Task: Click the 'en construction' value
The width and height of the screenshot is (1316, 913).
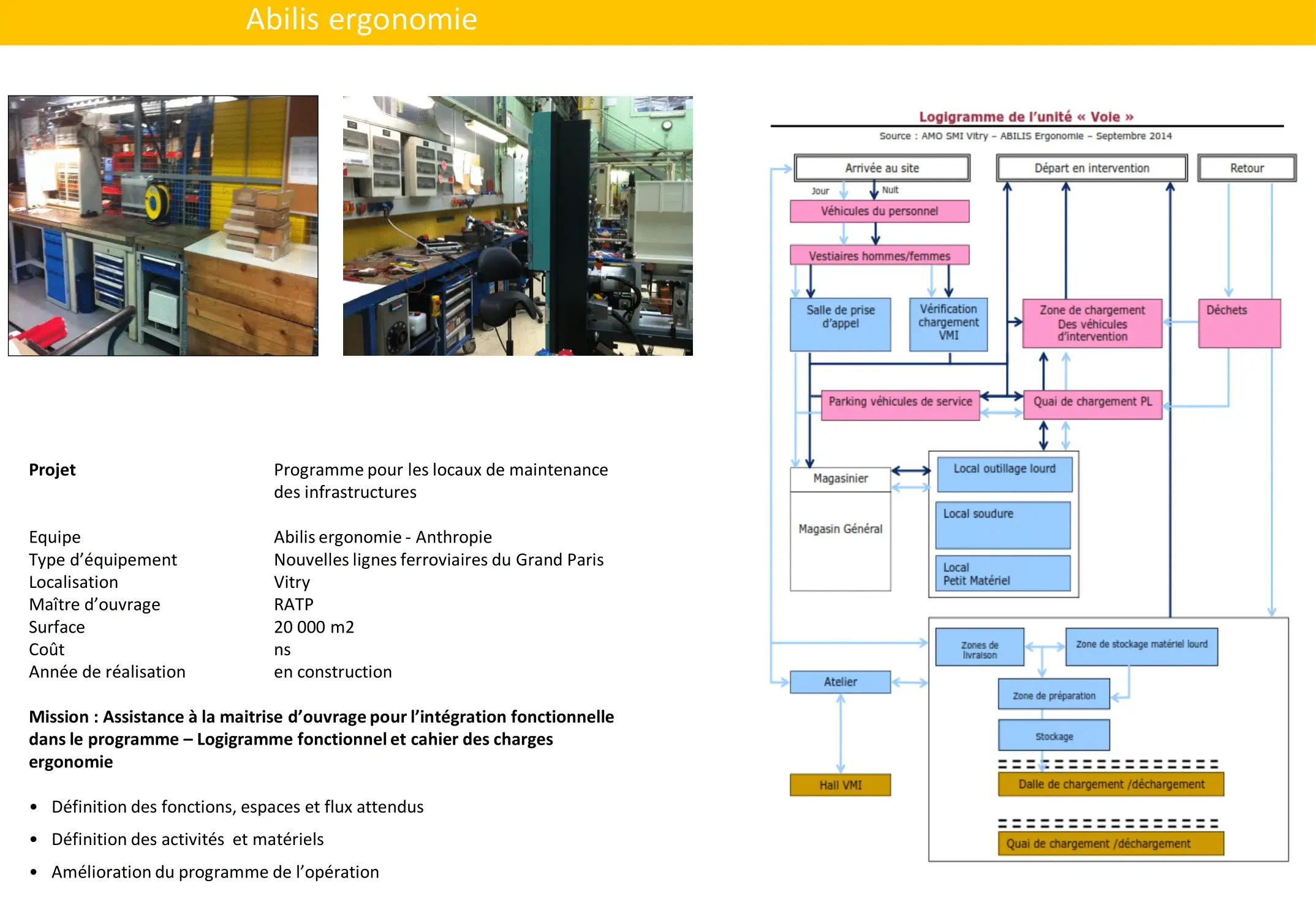Action: (x=333, y=672)
